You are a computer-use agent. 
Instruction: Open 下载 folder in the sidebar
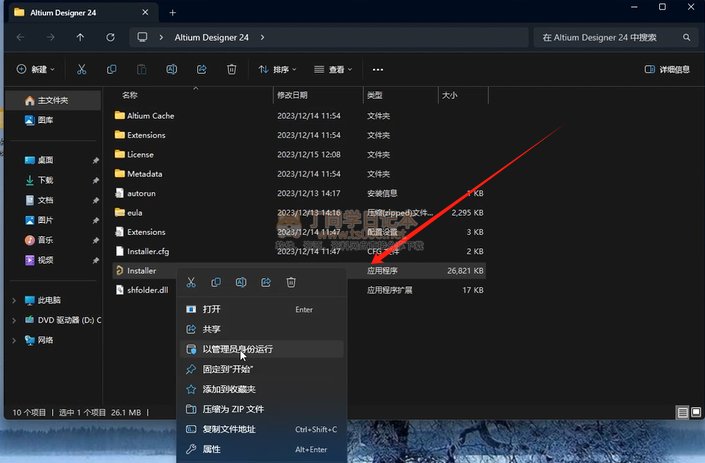[46, 180]
